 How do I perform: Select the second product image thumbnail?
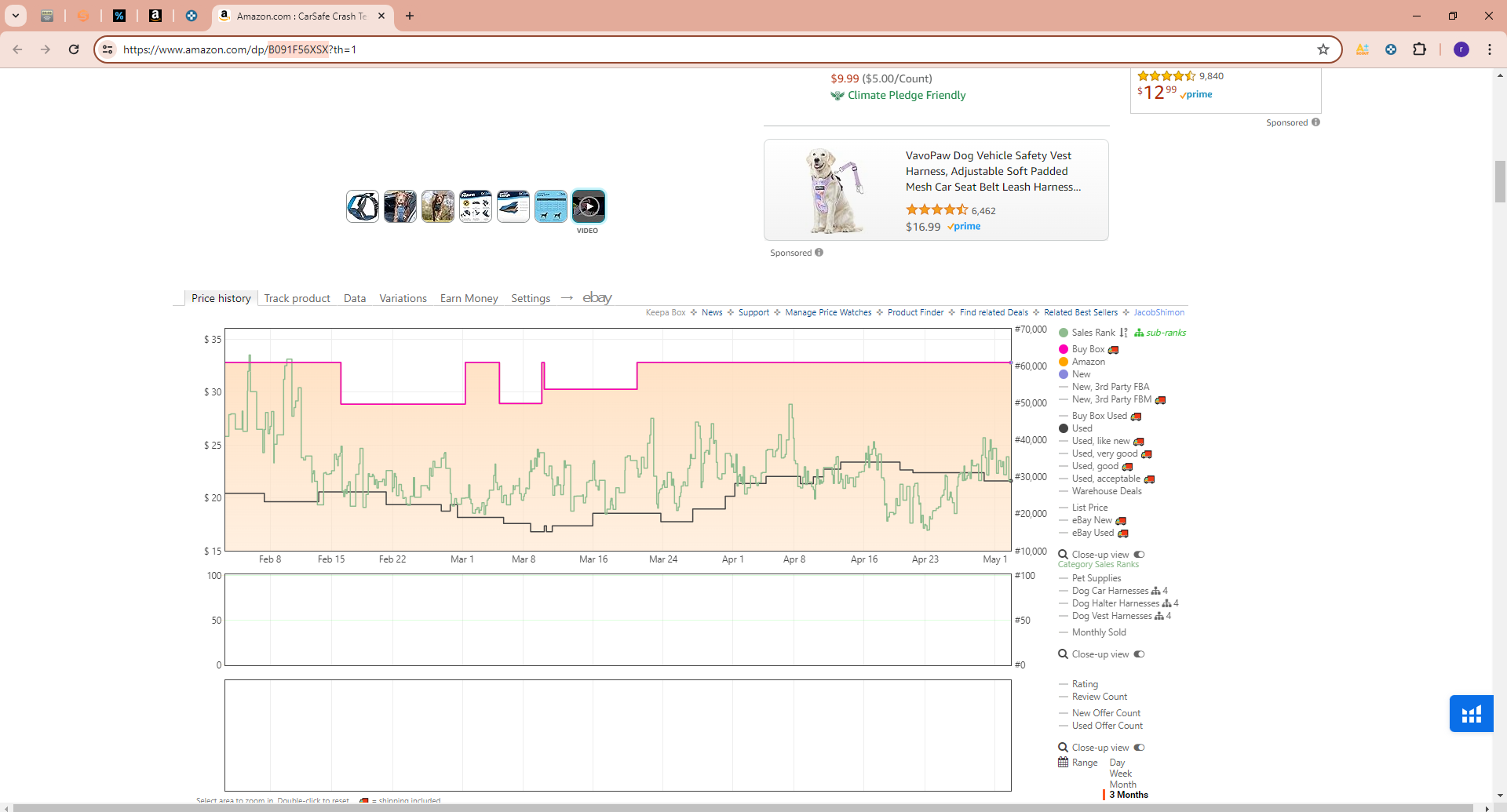coord(400,206)
